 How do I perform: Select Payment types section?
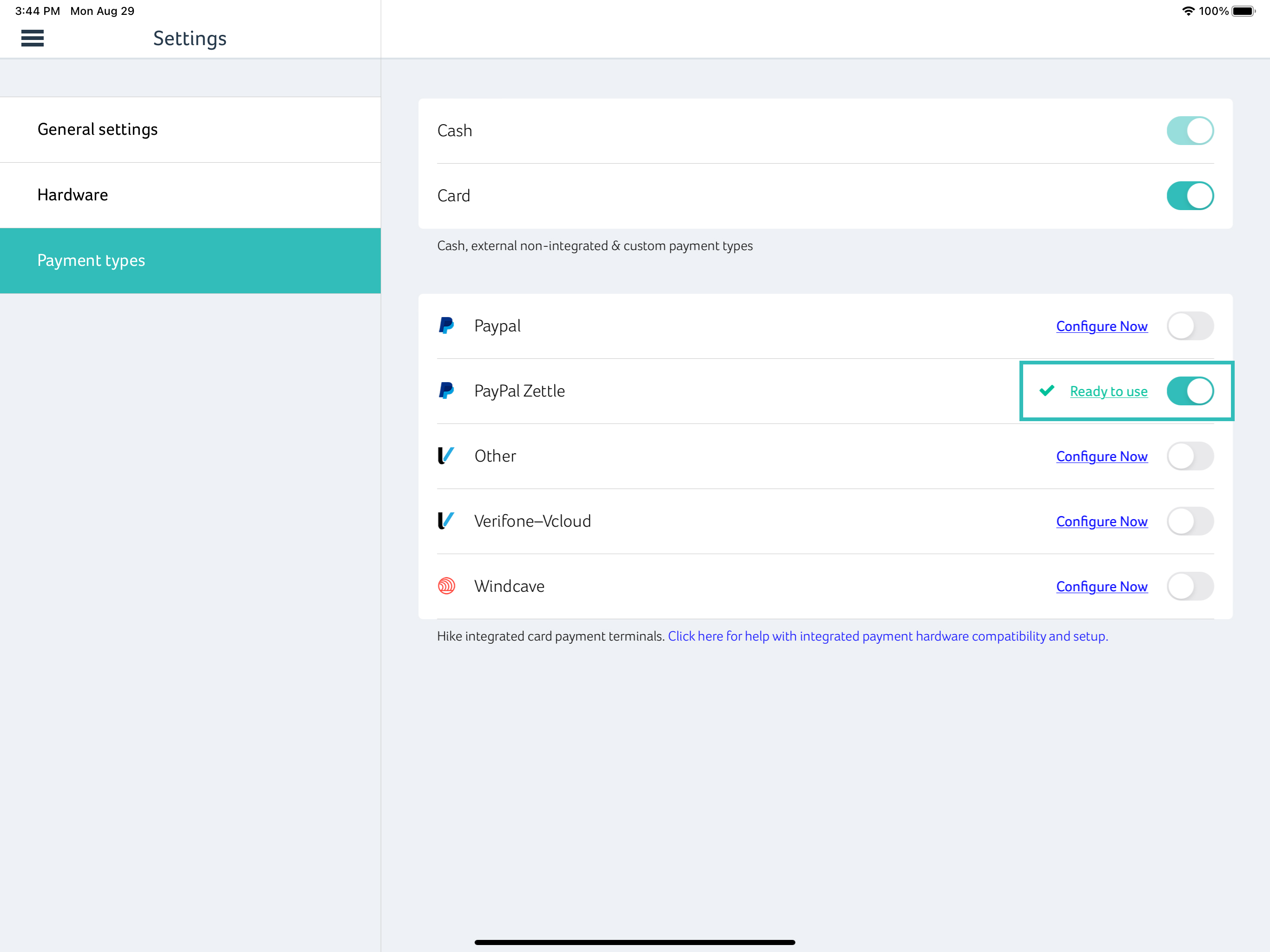click(x=190, y=261)
